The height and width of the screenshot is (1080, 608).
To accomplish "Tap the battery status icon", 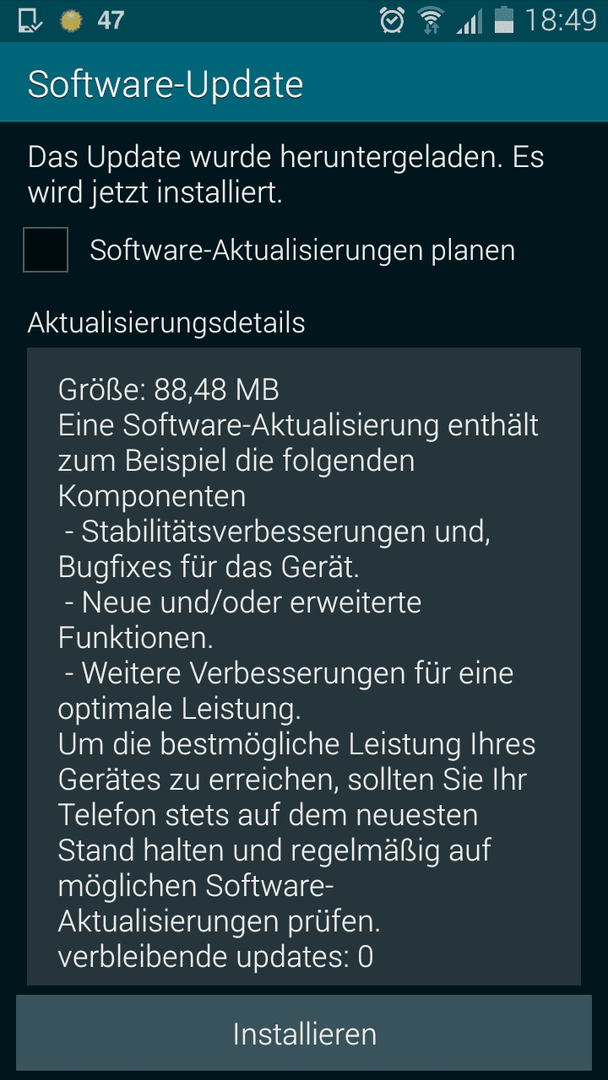I will coord(504,21).
